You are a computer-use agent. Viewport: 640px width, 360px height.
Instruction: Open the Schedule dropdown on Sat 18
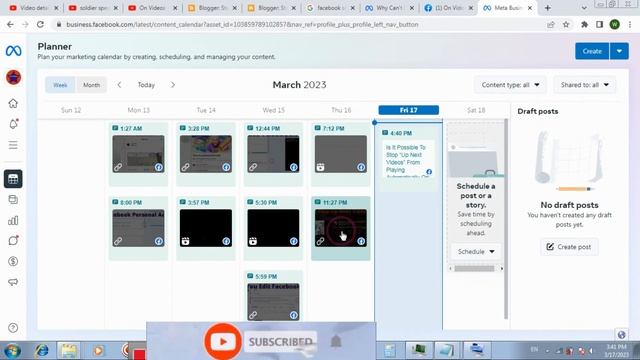pos(476,251)
